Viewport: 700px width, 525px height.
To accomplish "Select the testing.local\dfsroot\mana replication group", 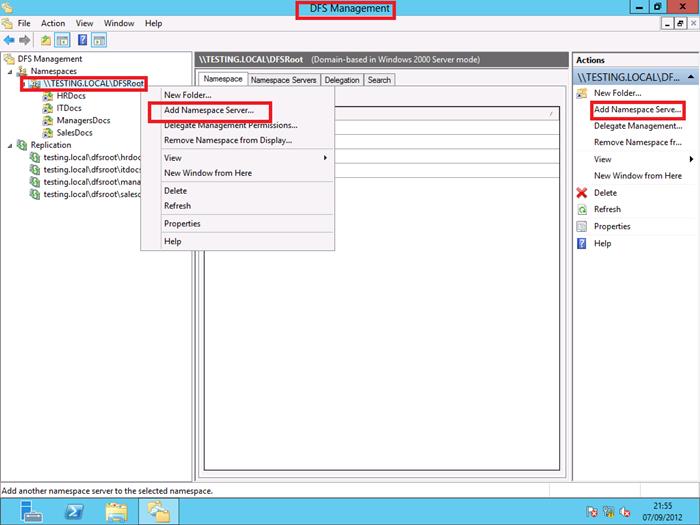I will (x=92, y=182).
